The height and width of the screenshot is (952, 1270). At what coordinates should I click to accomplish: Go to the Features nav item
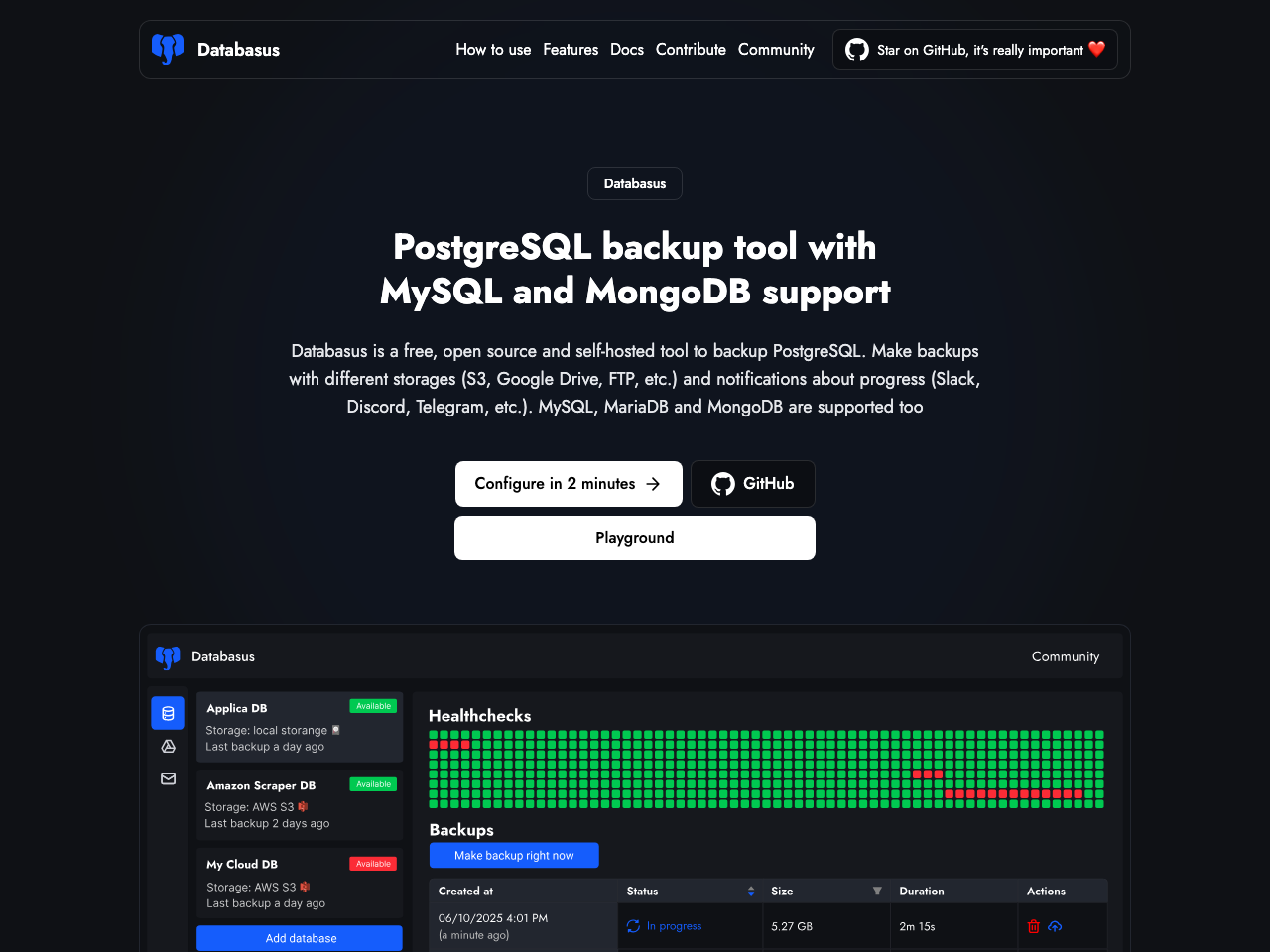(x=571, y=50)
